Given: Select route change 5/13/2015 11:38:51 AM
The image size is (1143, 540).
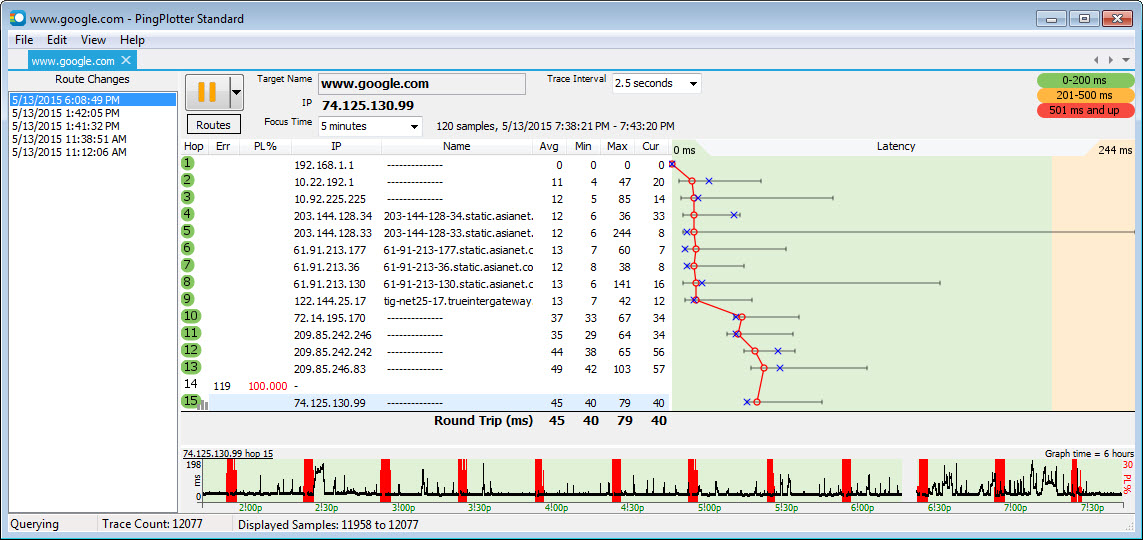Looking at the screenshot, I should tap(93, 139).
